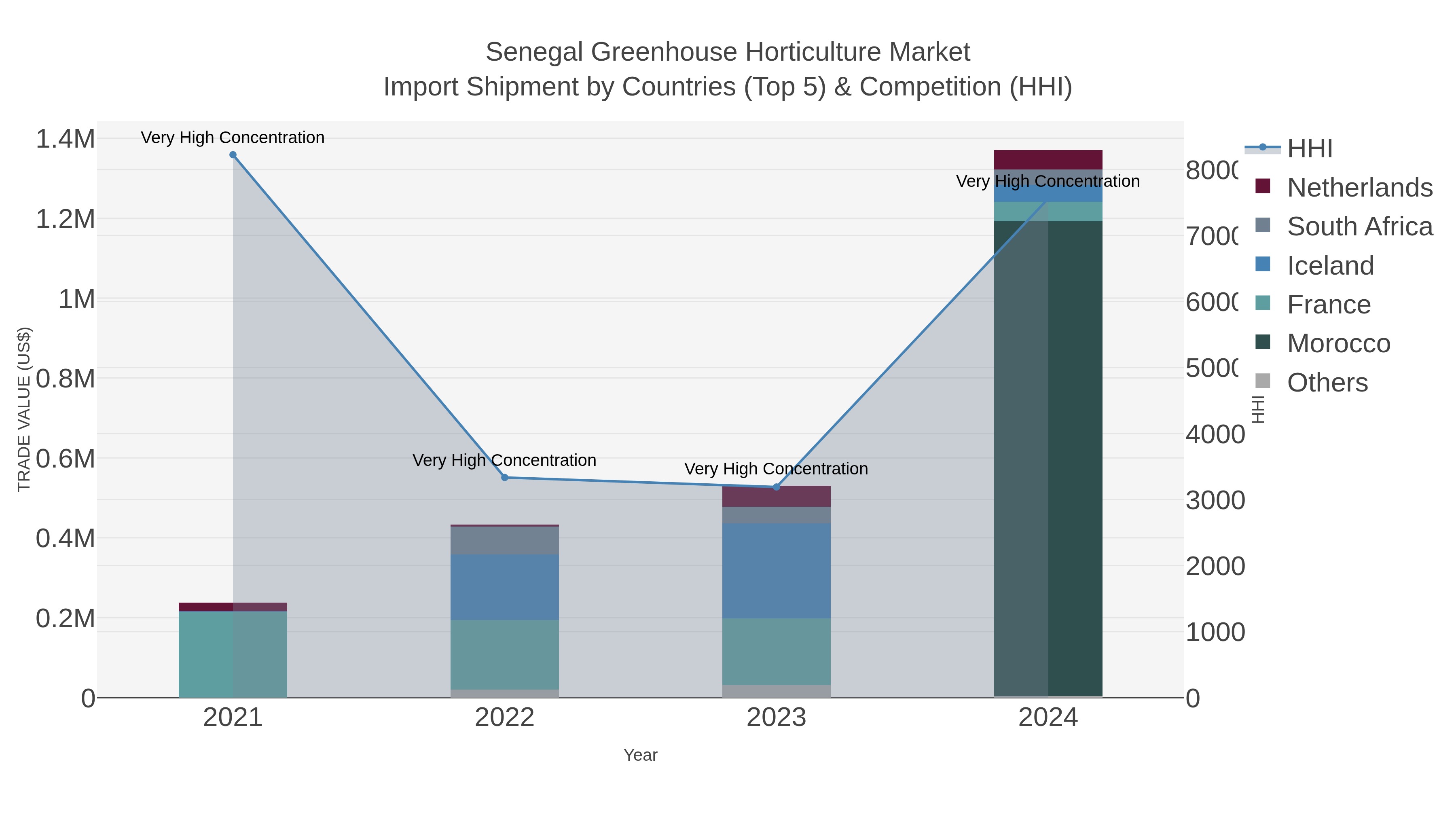The width and height of the screenshot is (1456, 819).
Task: Click the 1.4M y-axis tick label
Action: [x=66, y=139]
